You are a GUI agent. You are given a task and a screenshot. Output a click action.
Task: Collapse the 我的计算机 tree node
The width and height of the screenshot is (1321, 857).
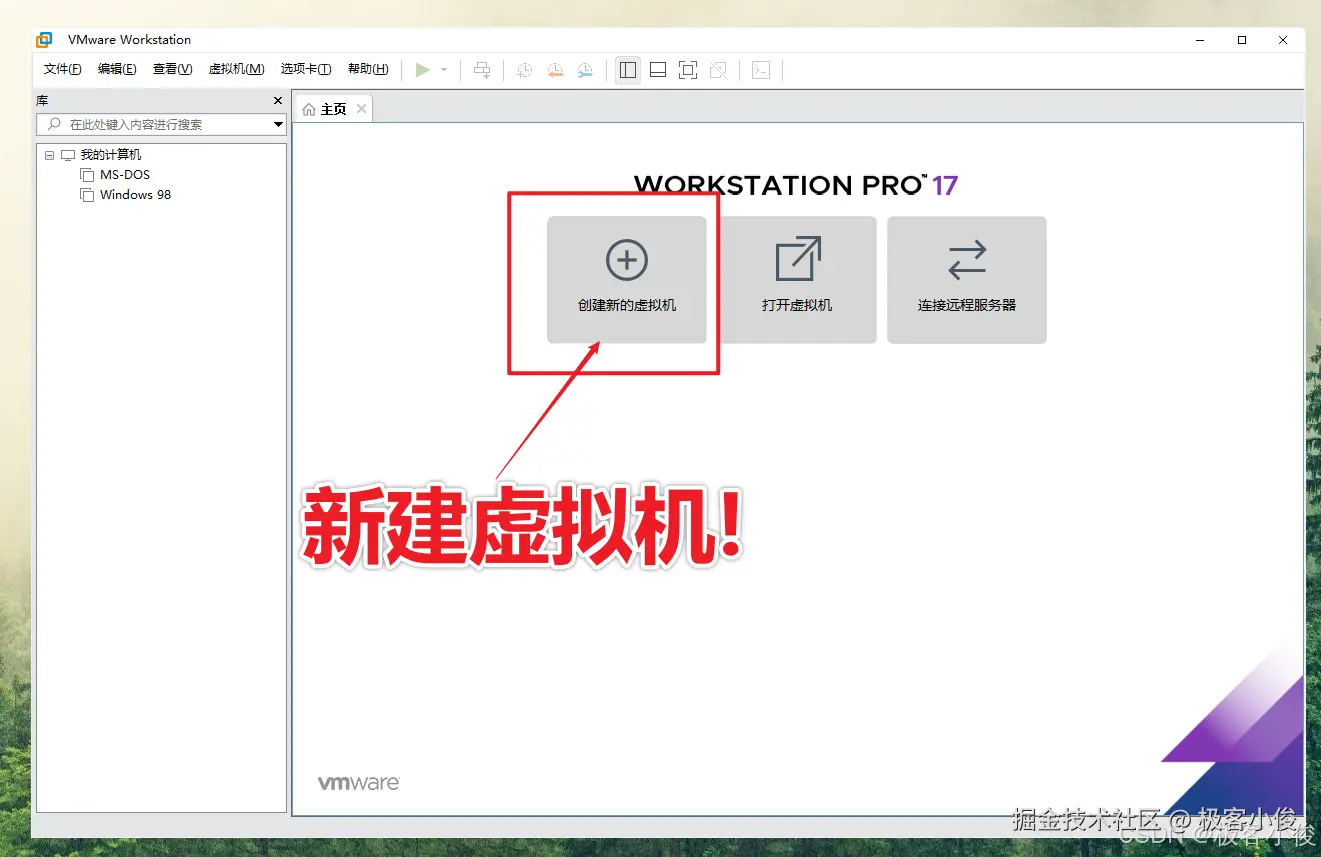[x=49, y=155]
